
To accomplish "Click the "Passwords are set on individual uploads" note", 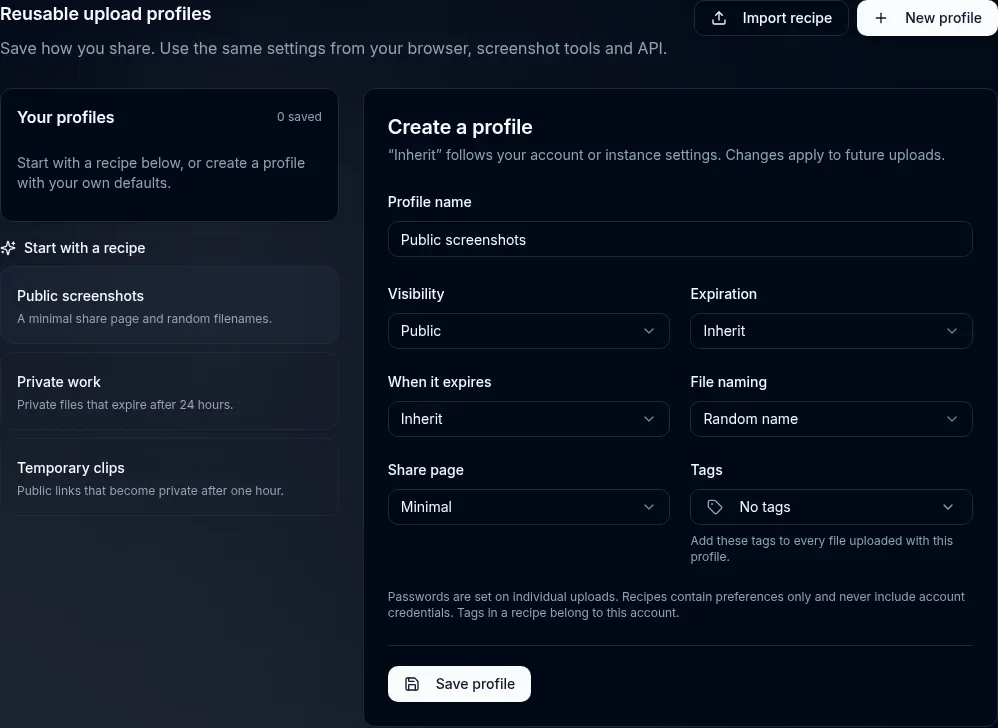I will pyautogui.click(x=676, y=605).
